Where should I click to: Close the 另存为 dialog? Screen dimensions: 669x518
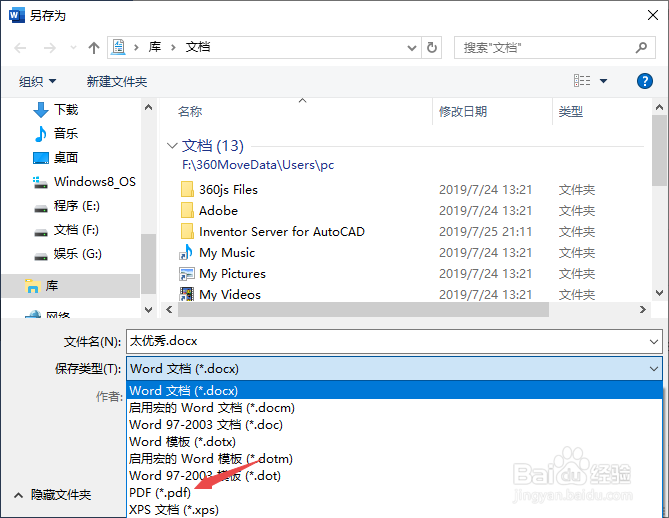[x=653, y=15]
